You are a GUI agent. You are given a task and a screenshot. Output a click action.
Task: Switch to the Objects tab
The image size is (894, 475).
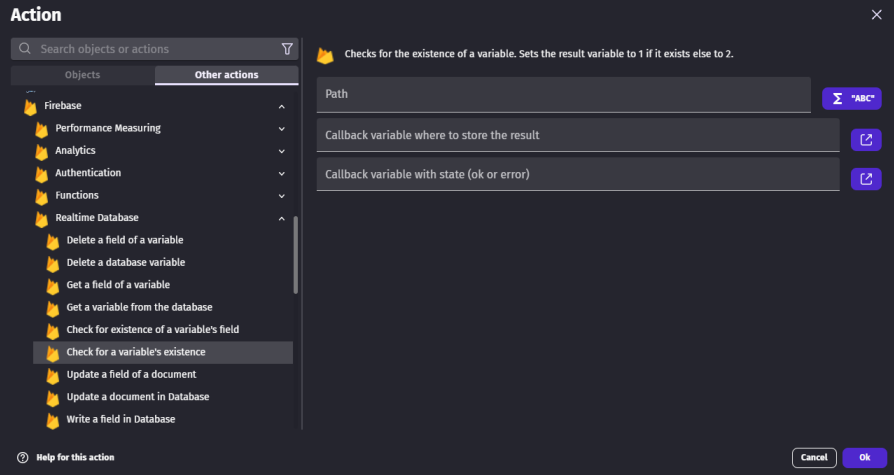pyautogui.click(x=83, y=75)
